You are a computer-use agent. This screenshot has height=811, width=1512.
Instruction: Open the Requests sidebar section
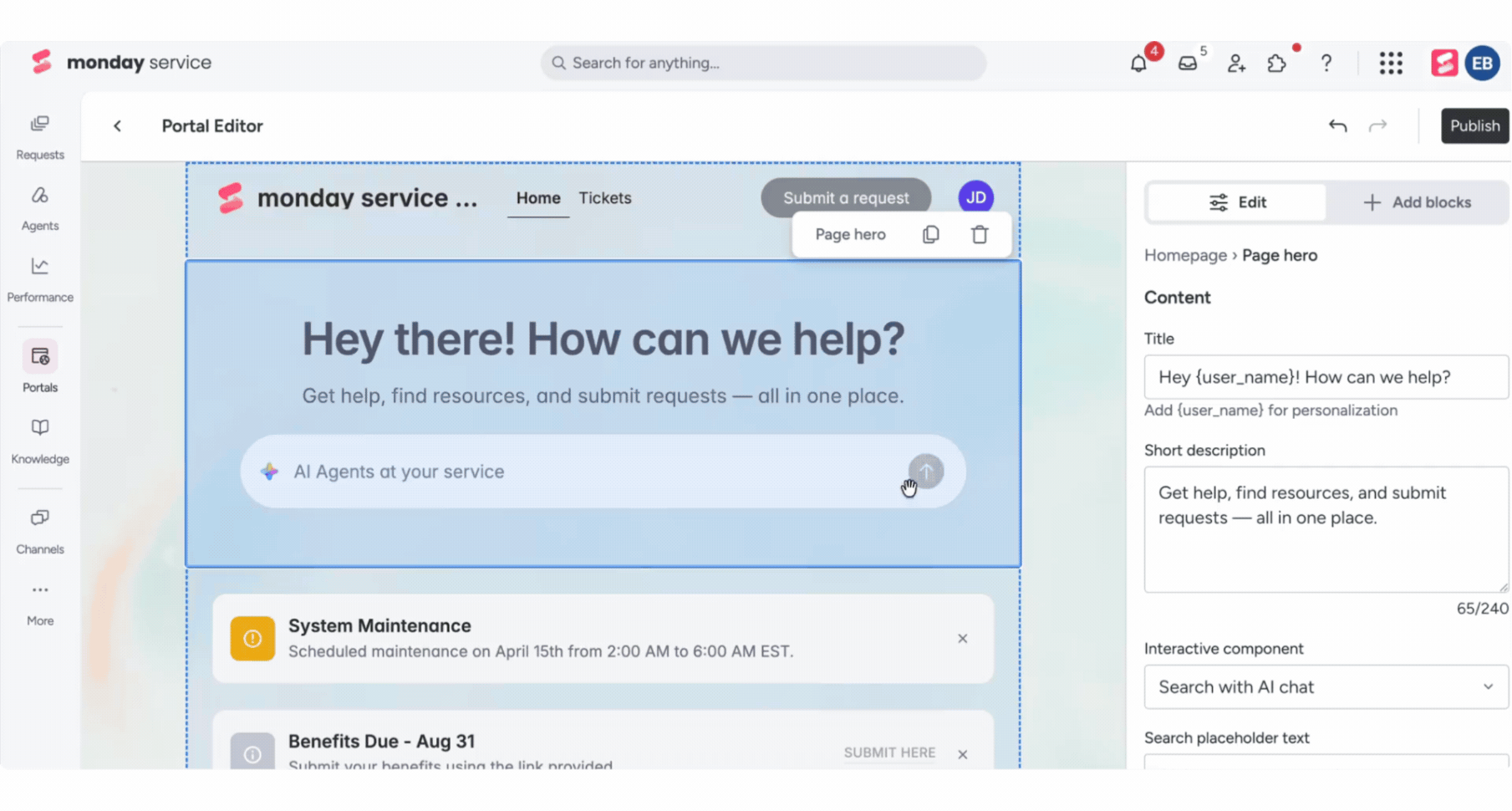pos(40,138)
